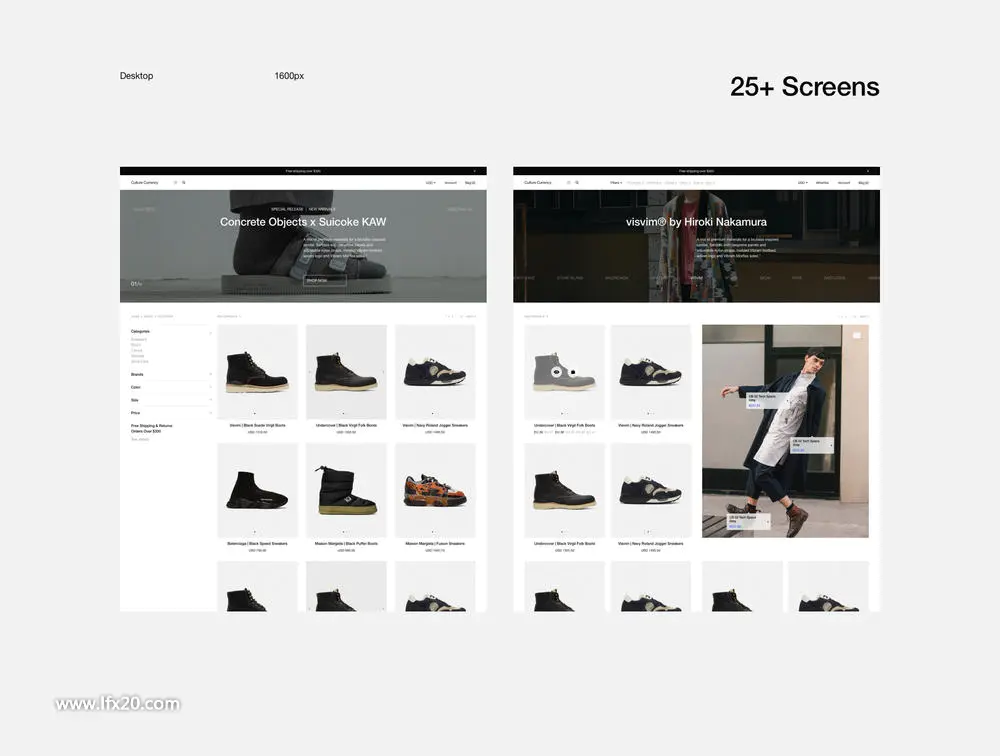Open Account in the left screen header
Screen dimensions: 1000x756
pos(450,182)
